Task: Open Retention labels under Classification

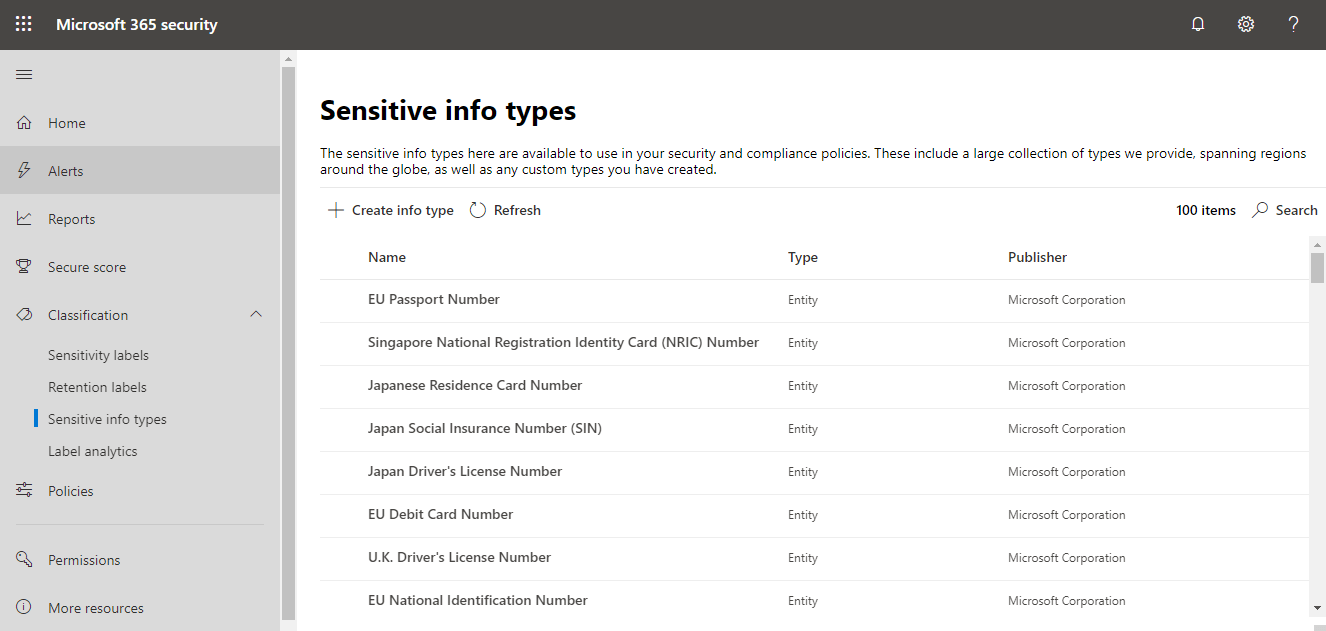Action: [97, 387]
